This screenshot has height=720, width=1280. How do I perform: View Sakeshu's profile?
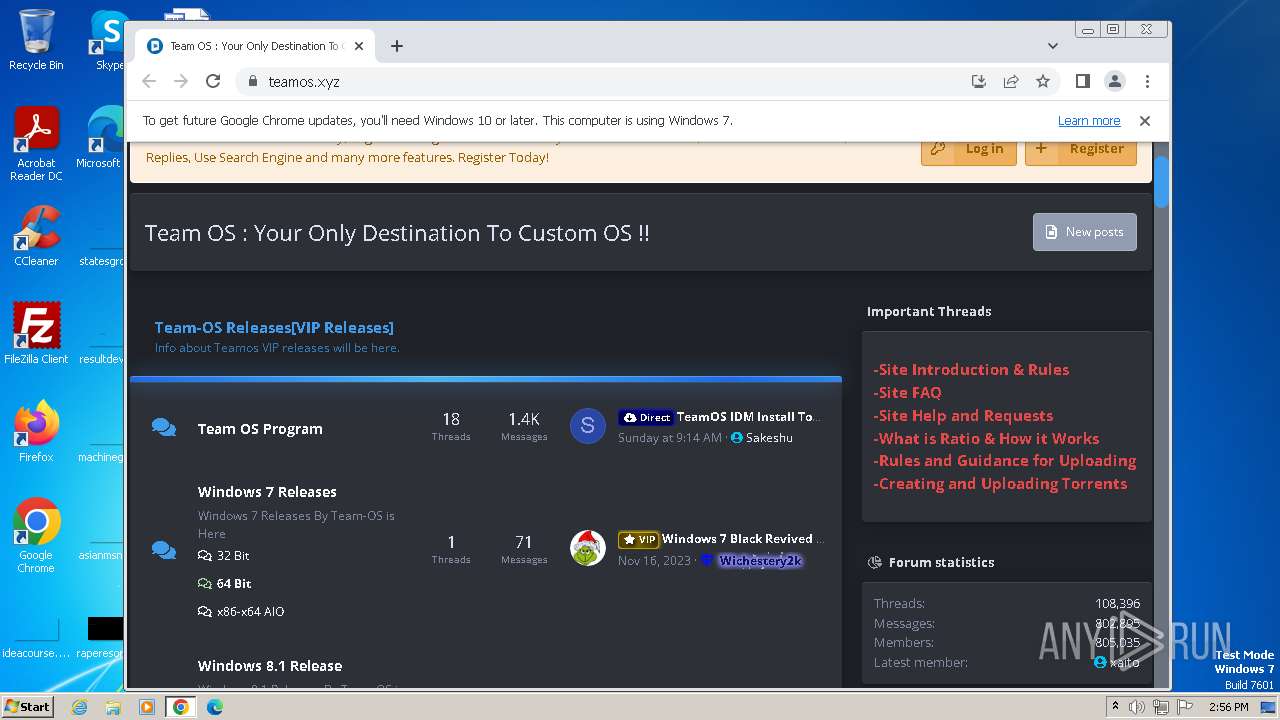tap(769, 438)
